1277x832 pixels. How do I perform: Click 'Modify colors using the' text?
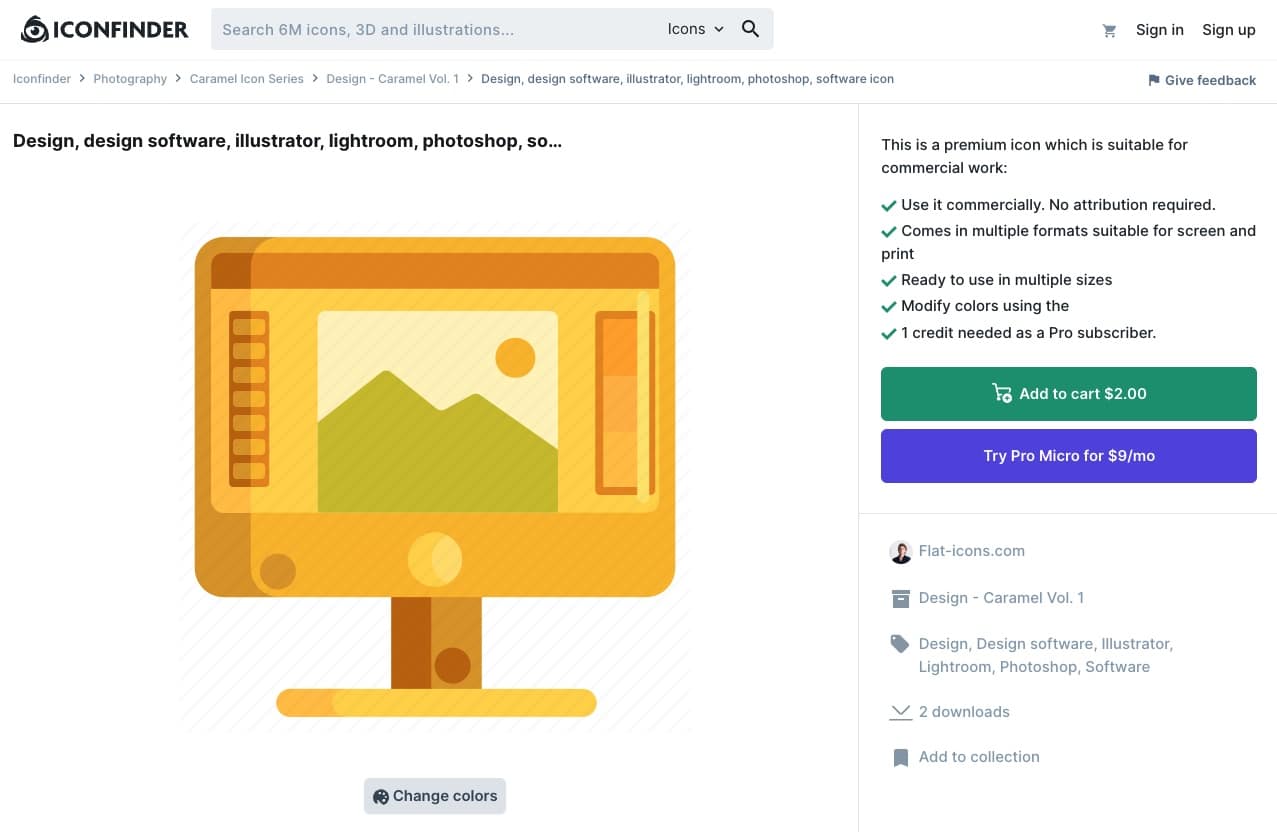(985, 306)
